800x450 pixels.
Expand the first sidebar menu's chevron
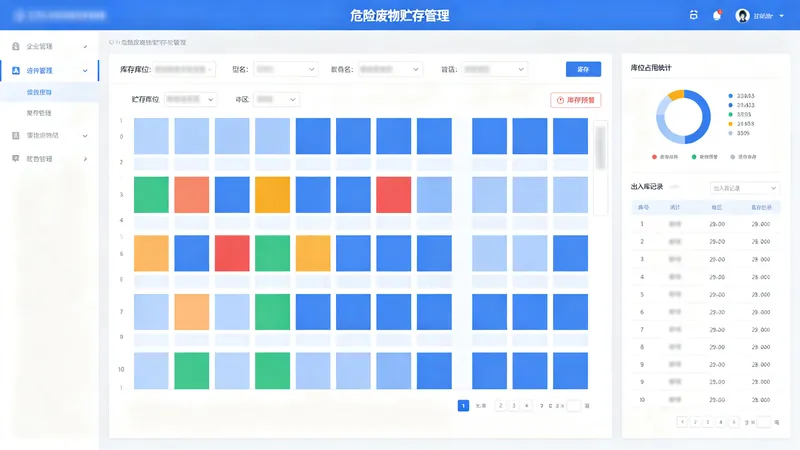click(85, 46)
